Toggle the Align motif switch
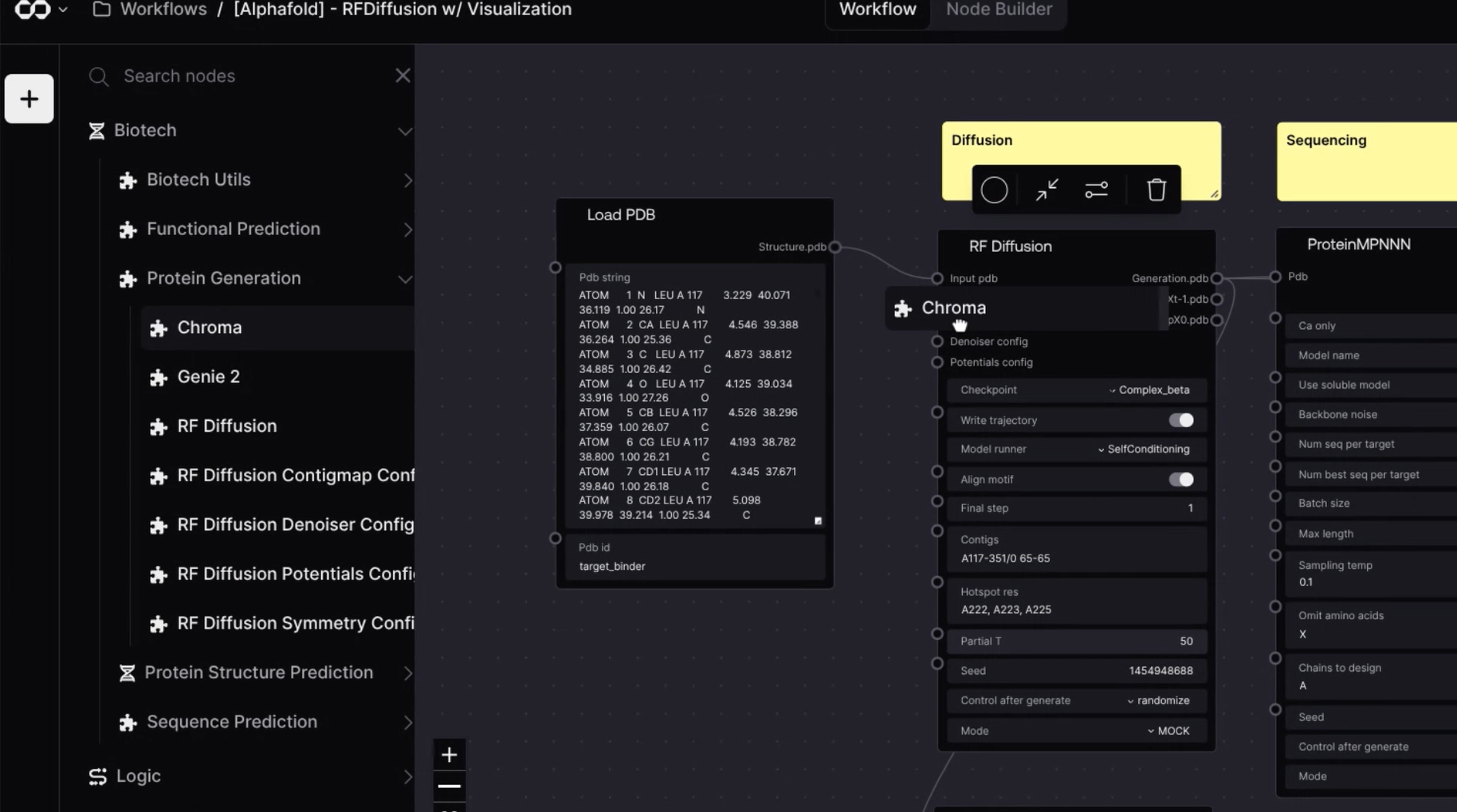Viewport: 1457px width, 812px height. [1181, 479]
